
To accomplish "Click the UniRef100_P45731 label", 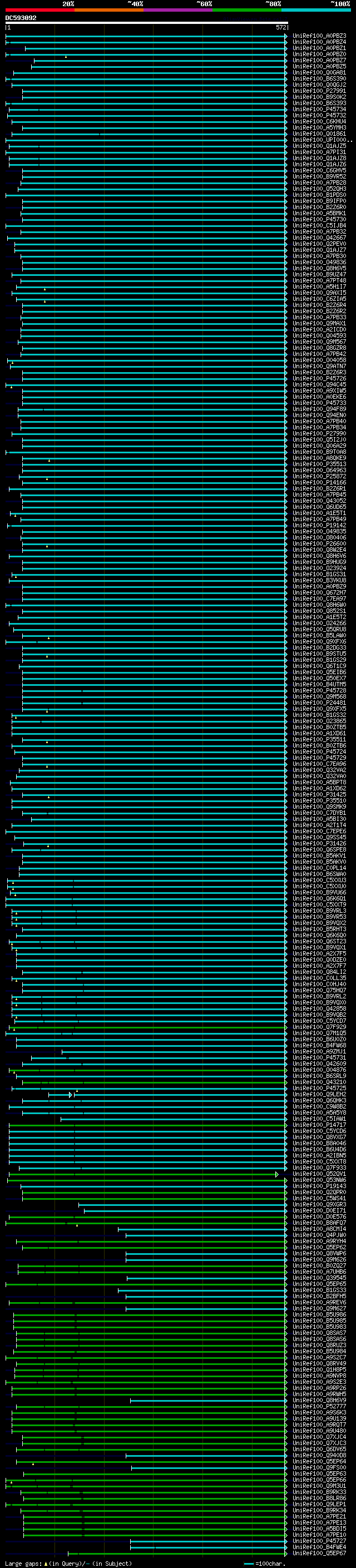I will [x=319, y=1058].
